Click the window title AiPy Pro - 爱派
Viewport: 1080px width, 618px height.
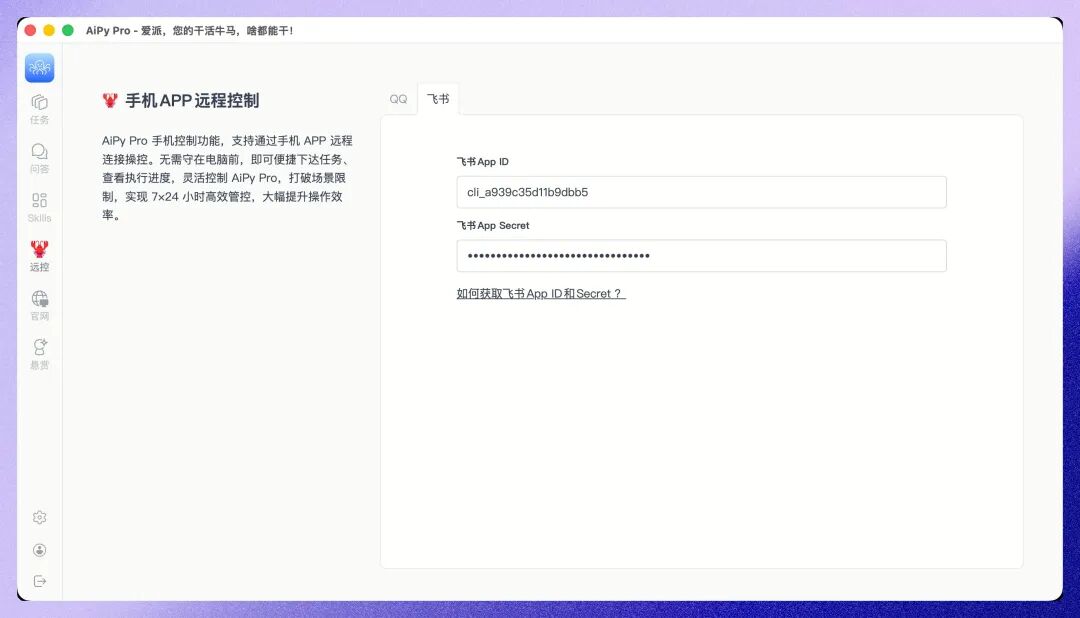pyautogui.click(x=189, y=30)
